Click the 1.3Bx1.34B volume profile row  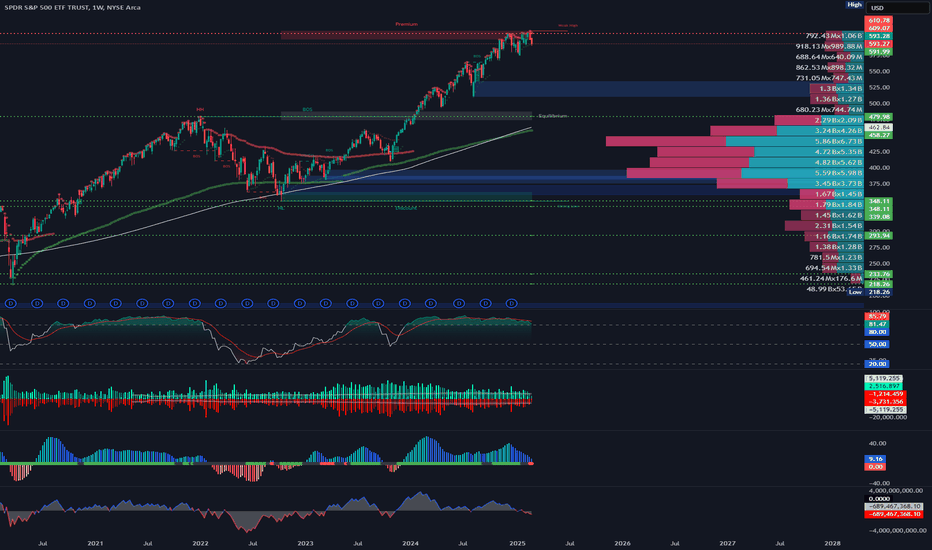(x=836, y=89)
